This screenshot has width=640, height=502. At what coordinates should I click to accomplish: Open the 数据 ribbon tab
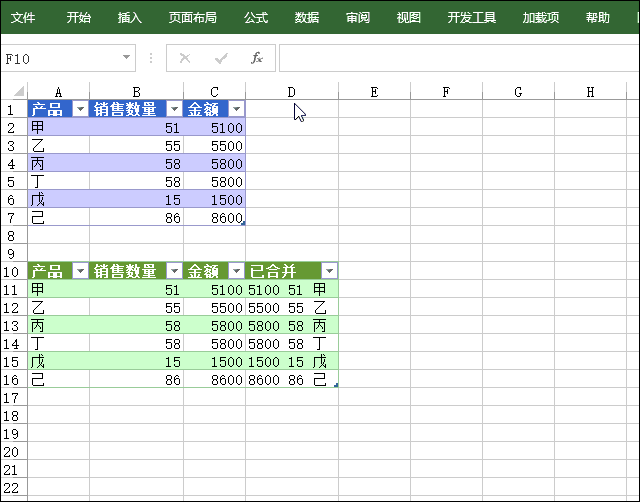click(x=307, y=18)
